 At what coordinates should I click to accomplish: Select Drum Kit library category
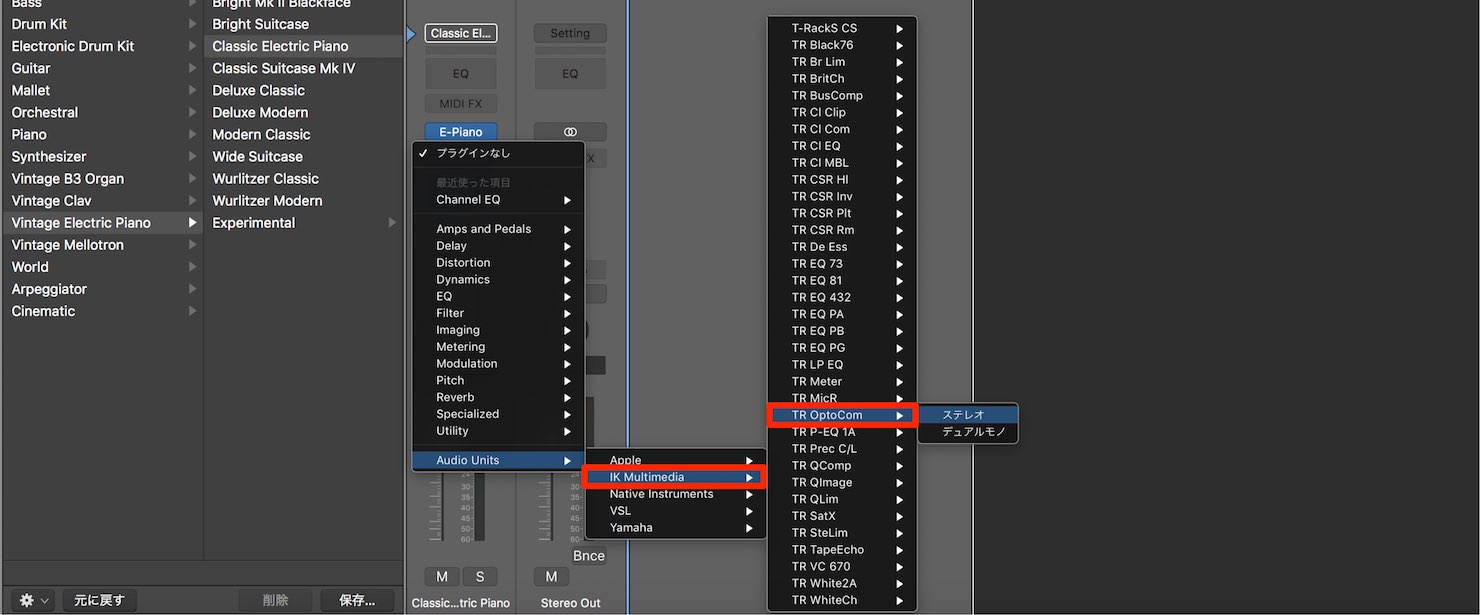(103, 24)
